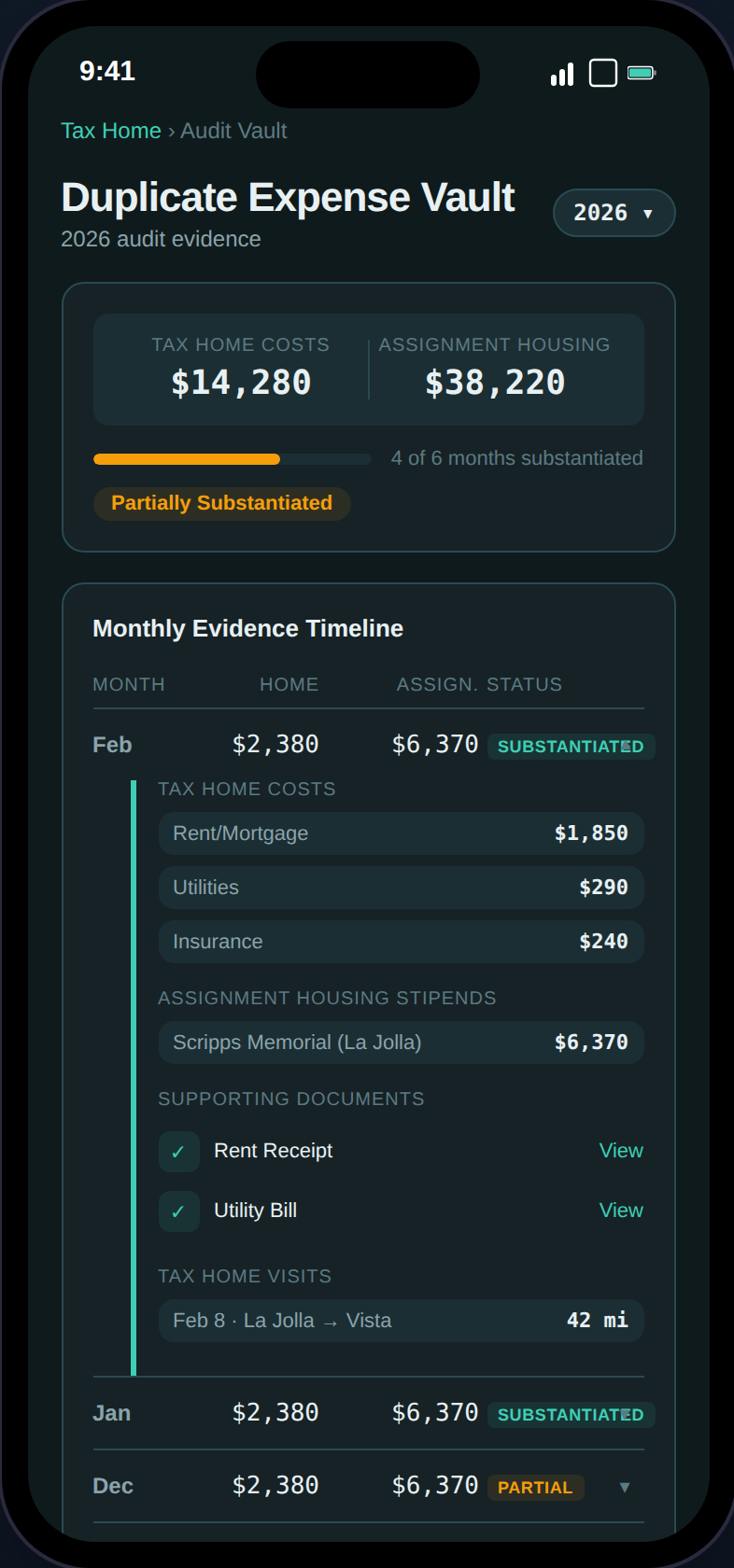Open the Tax Home breadcrumb link
The width and height of the screenshot is (734, 1568).
pos(110,131)
